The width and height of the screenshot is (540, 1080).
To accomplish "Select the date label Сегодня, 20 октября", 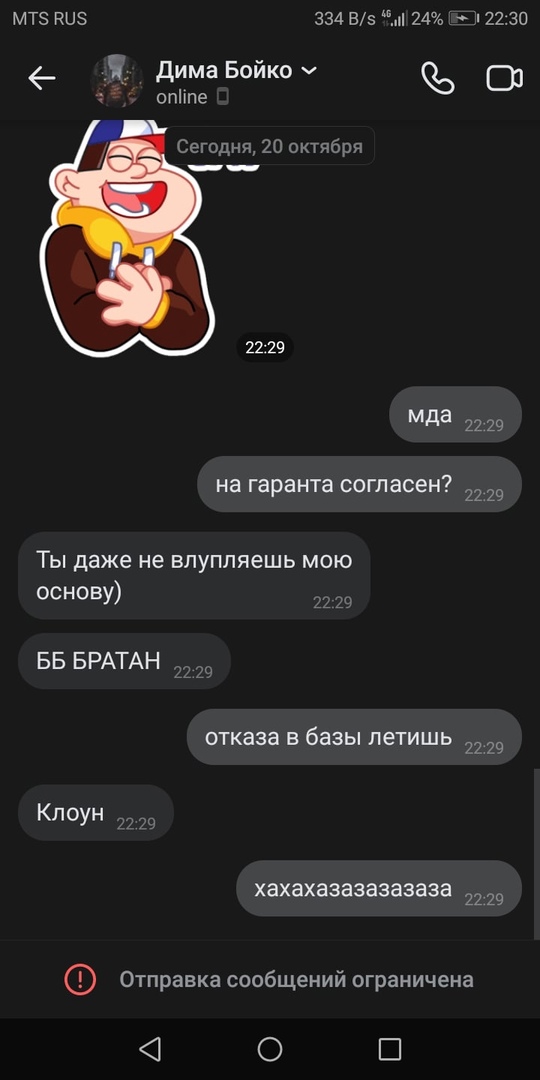I will pos(269,146).
